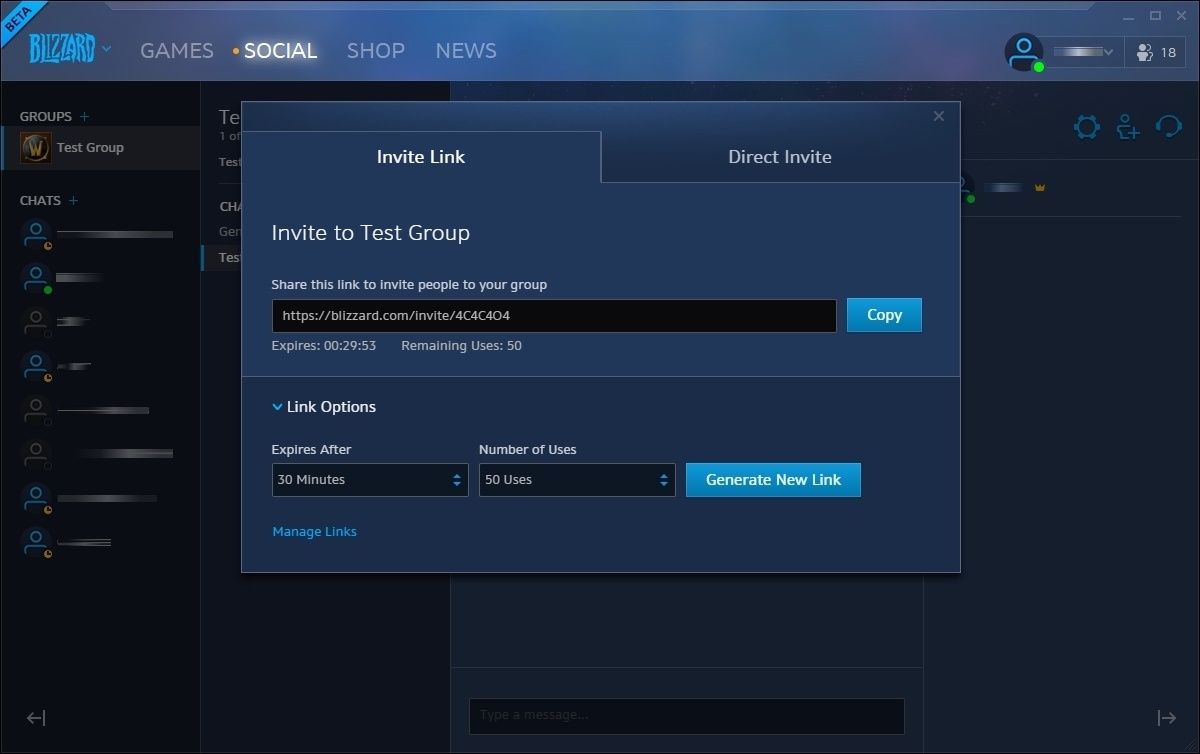1200x754 pixels.
Task: Click the Blizzard logo in header
Action: tap(62, 49)
